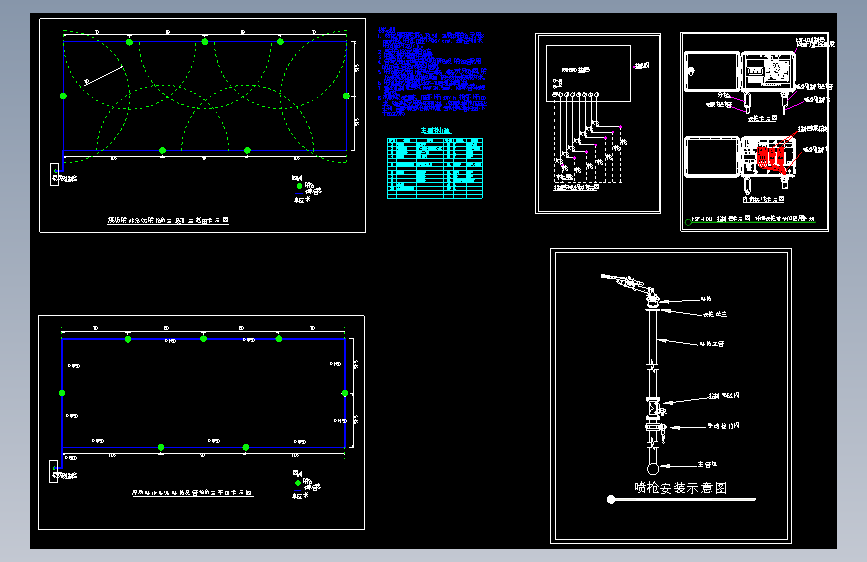Select the solenoid valve body on the riser
867x562 pixels.
[x=654, y=407]
